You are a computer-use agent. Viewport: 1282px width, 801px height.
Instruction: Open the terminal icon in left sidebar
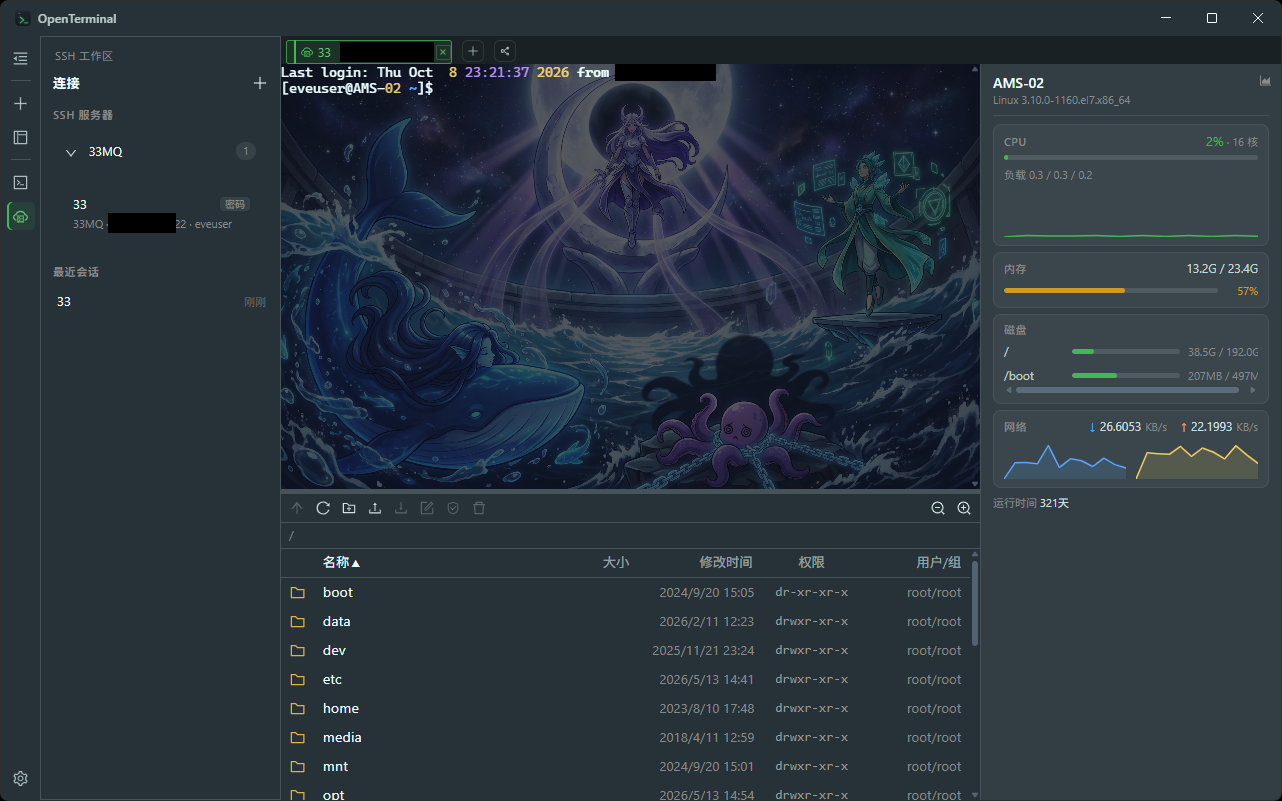click(20, 182)
